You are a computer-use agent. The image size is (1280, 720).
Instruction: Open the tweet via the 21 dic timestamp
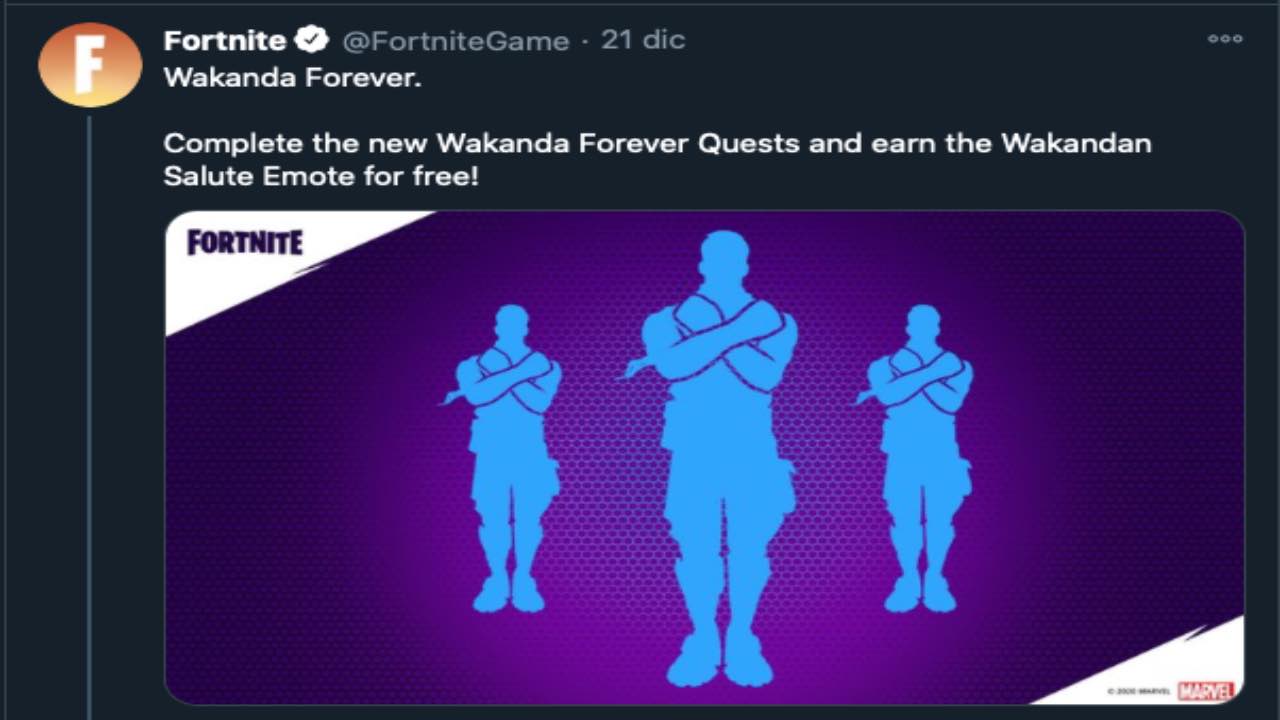point(642,40)
